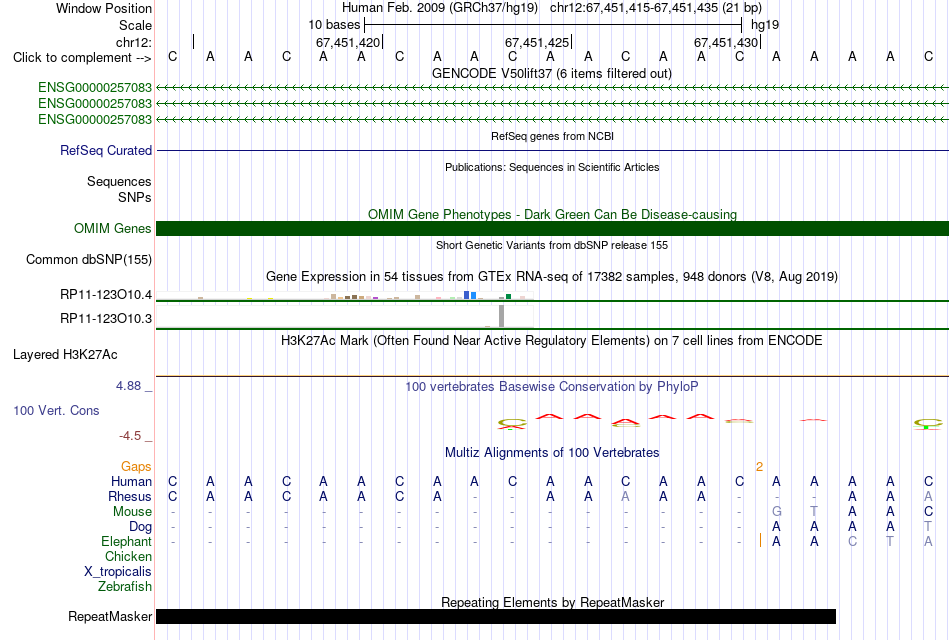The image size is (950, 640).
Task: Click the orange insertion bar in Elephant row
Action: click(x=760, y=541)
